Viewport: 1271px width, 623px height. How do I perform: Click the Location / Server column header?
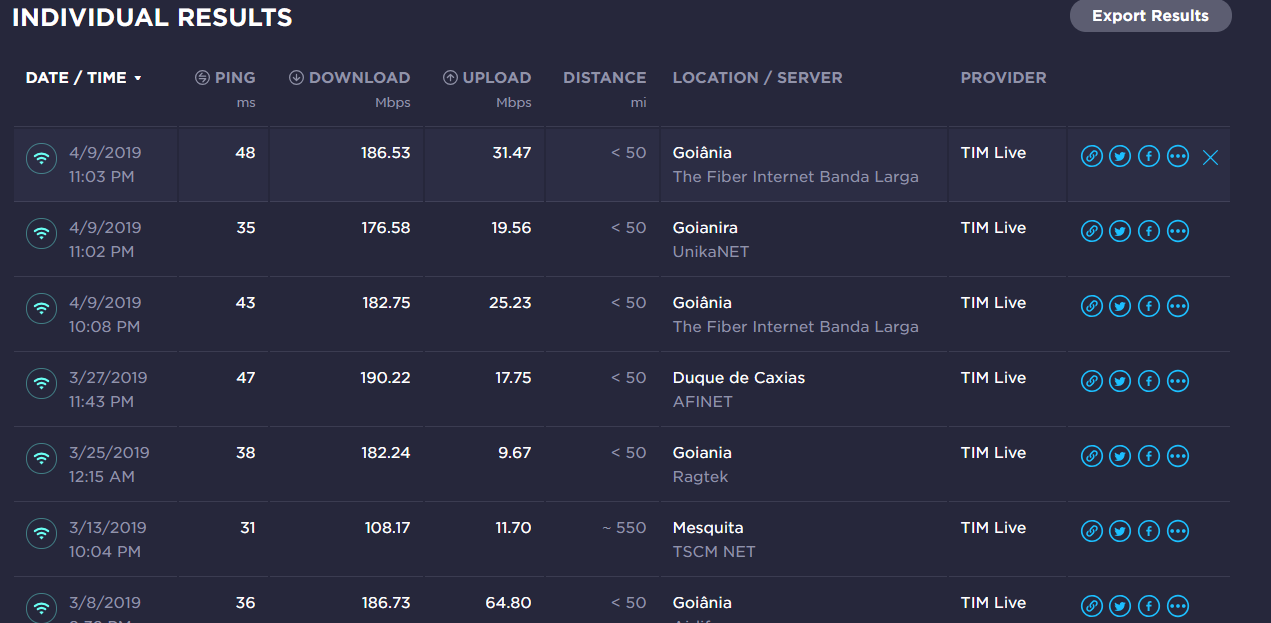[x=757, y=77]
